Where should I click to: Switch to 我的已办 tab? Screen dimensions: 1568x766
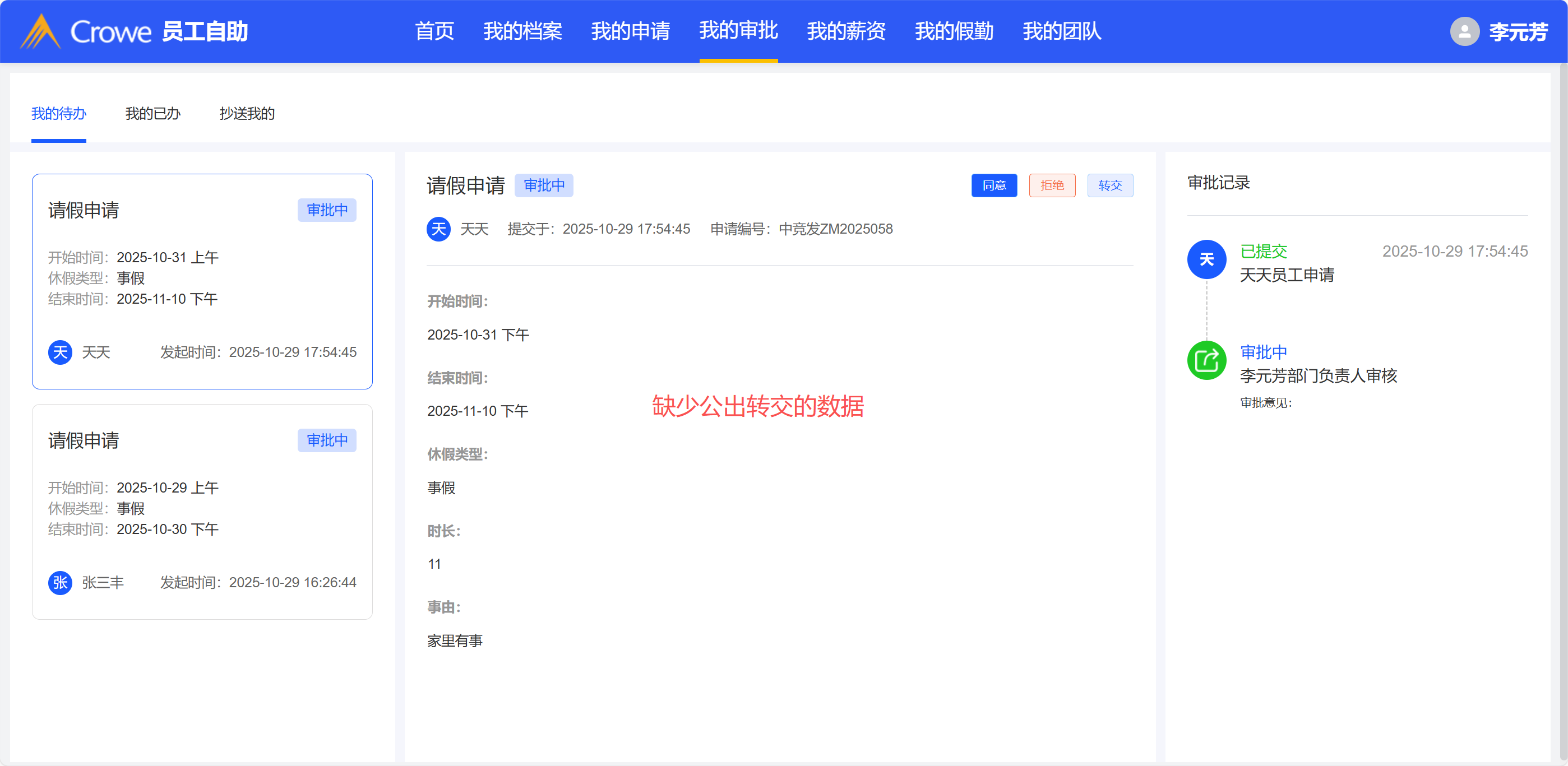click(153, 114)
